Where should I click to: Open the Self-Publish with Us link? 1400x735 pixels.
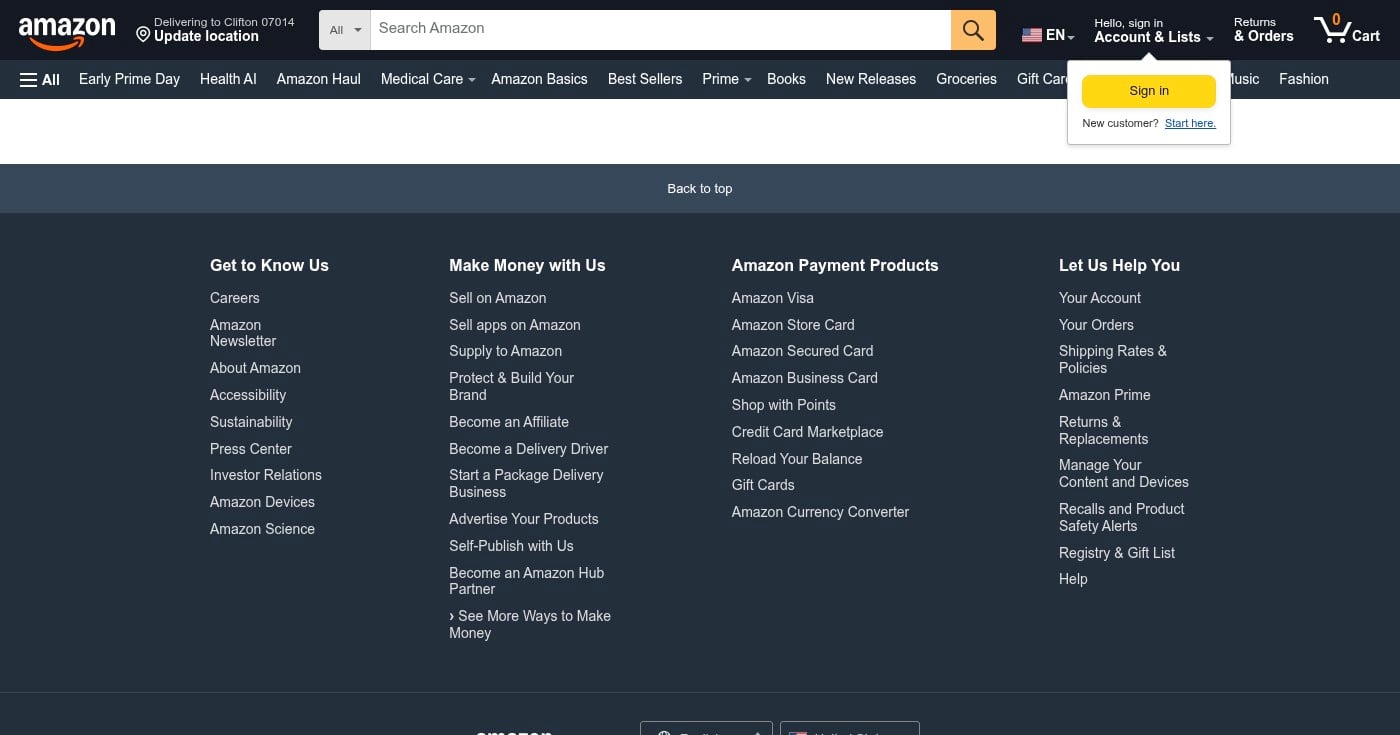pyautogui.click(x=511, y=546)
